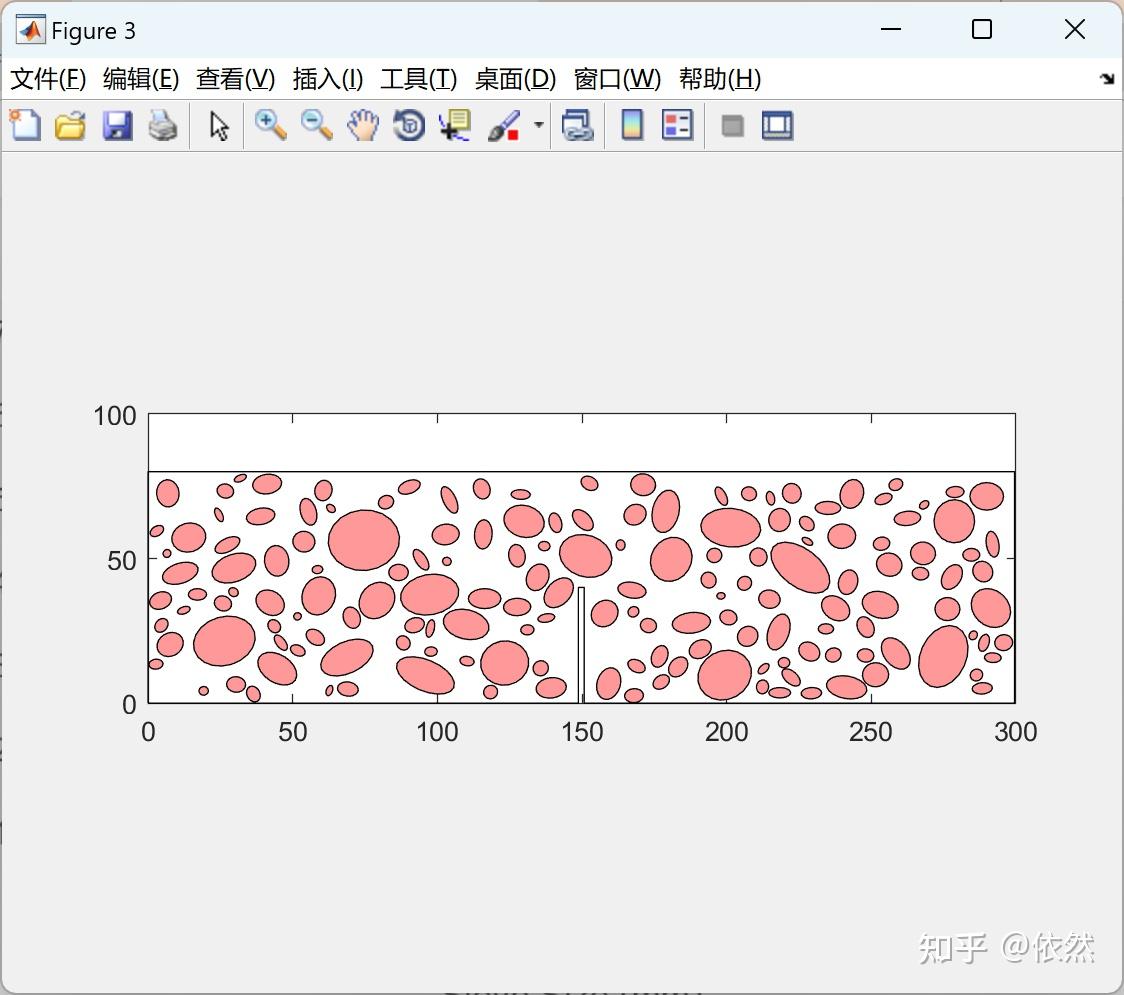
Task: Activate the Zoom Out magnifier tool
Action: [317, 125]
